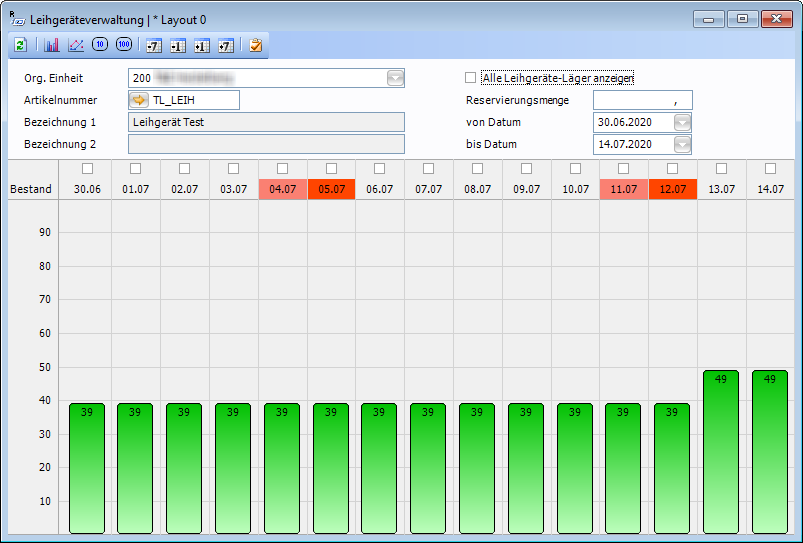The height and width of the screenshot is (543, 803).
Task: Set scale to 10 in toolbar
Action: coord(100,45)
